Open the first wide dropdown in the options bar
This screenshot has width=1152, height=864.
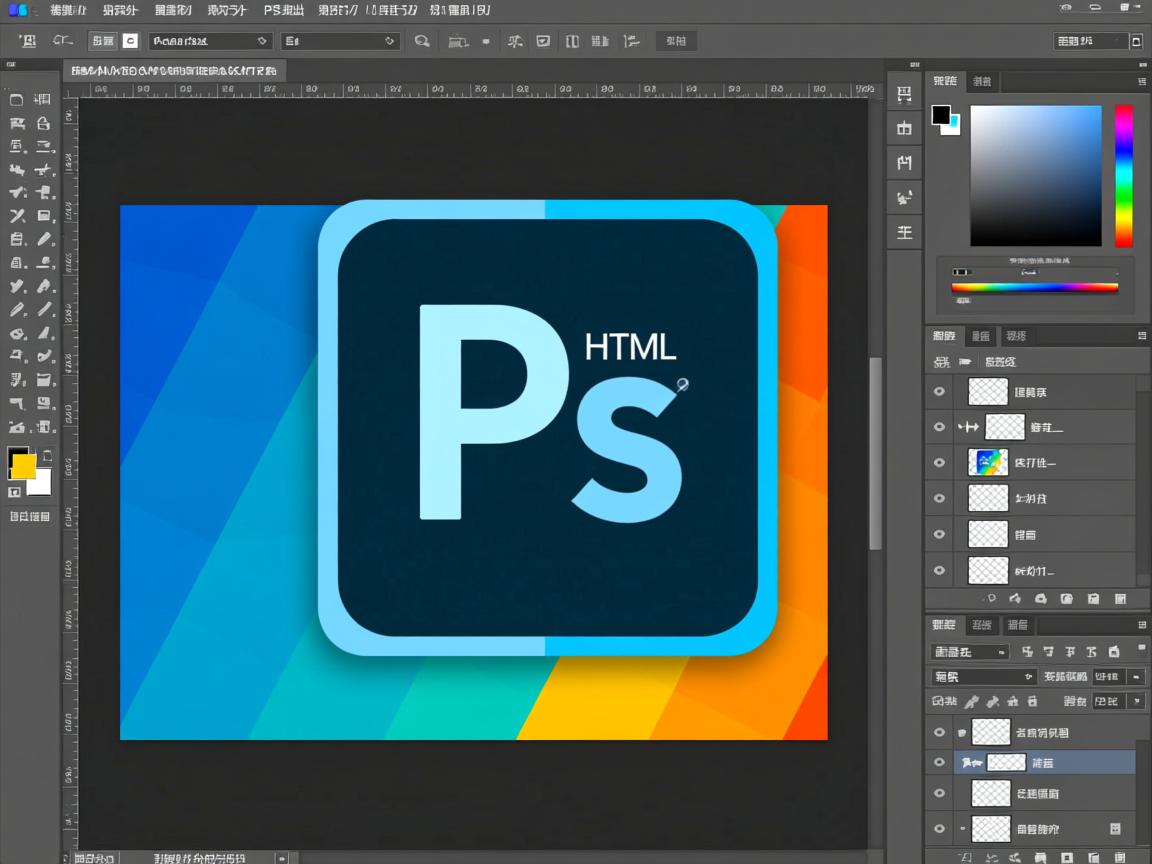pyautogui.click(x=210, y=41)
